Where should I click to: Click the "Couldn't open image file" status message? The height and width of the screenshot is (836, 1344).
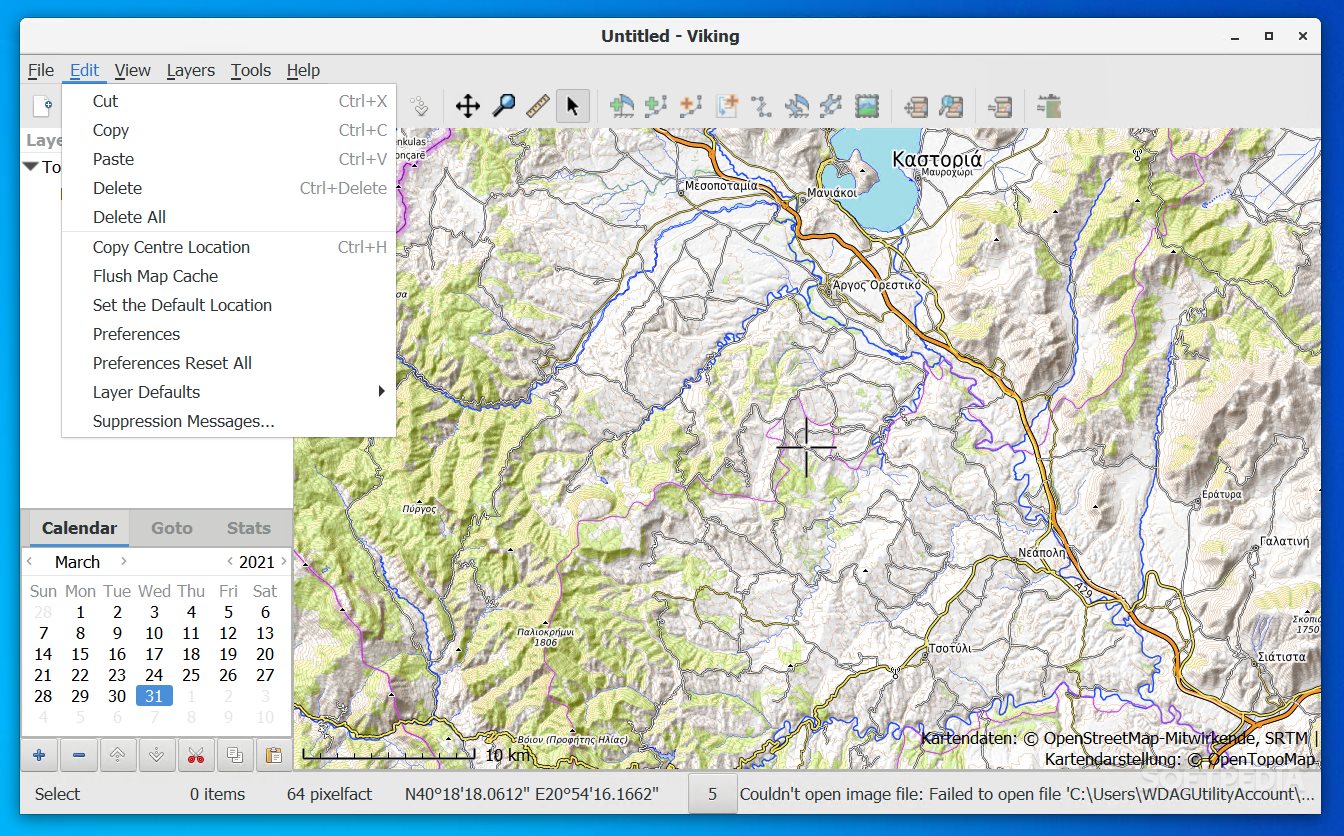tap(1027, 794)
